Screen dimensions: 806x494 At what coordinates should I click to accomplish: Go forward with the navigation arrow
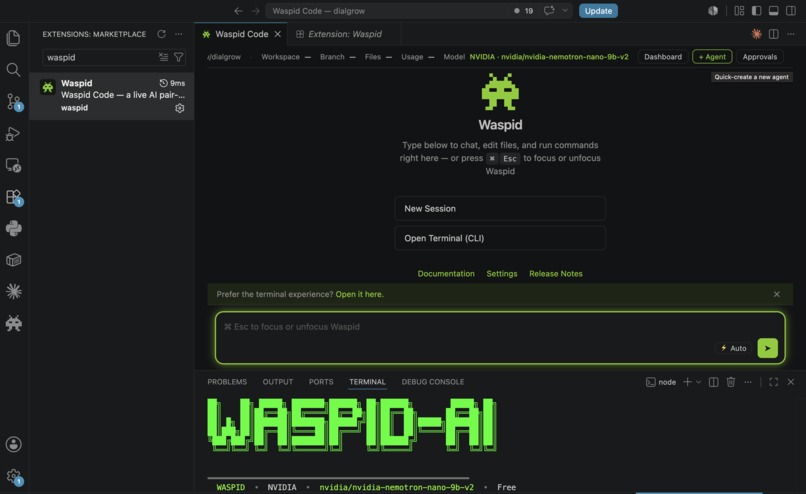tap(255, 11)
